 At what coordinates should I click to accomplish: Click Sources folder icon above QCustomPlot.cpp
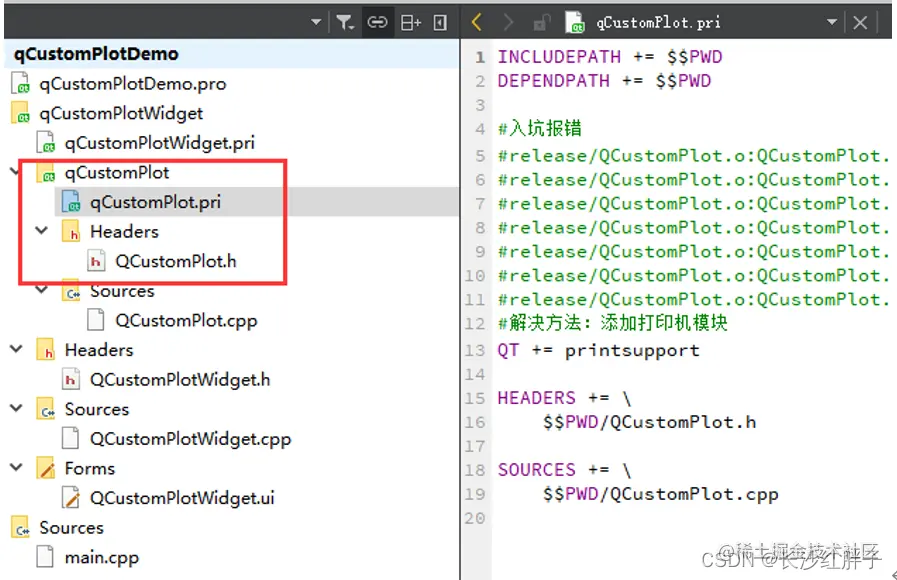click(70, 291)
